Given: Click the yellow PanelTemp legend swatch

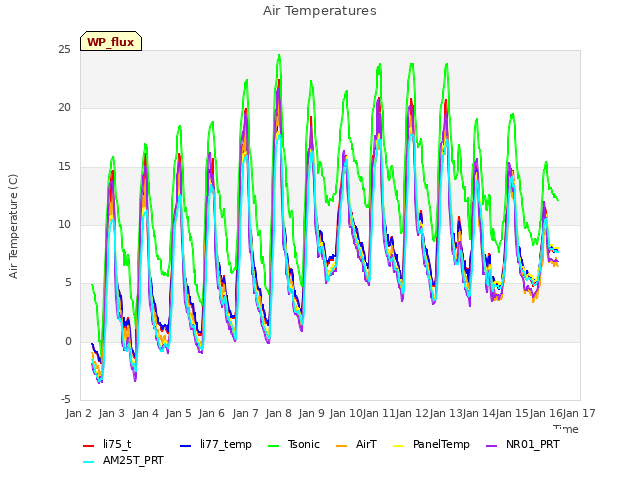Looking at the screenshot, I should click(398, 446).
